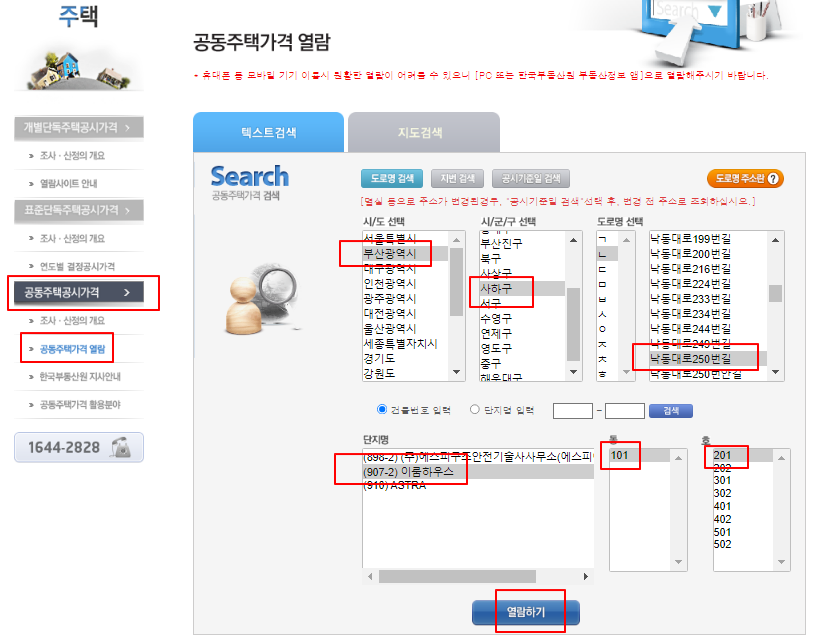This screenshot has height=637, width=815.
Task: Click the 열람하기 button
Action: tap(525, 612)
